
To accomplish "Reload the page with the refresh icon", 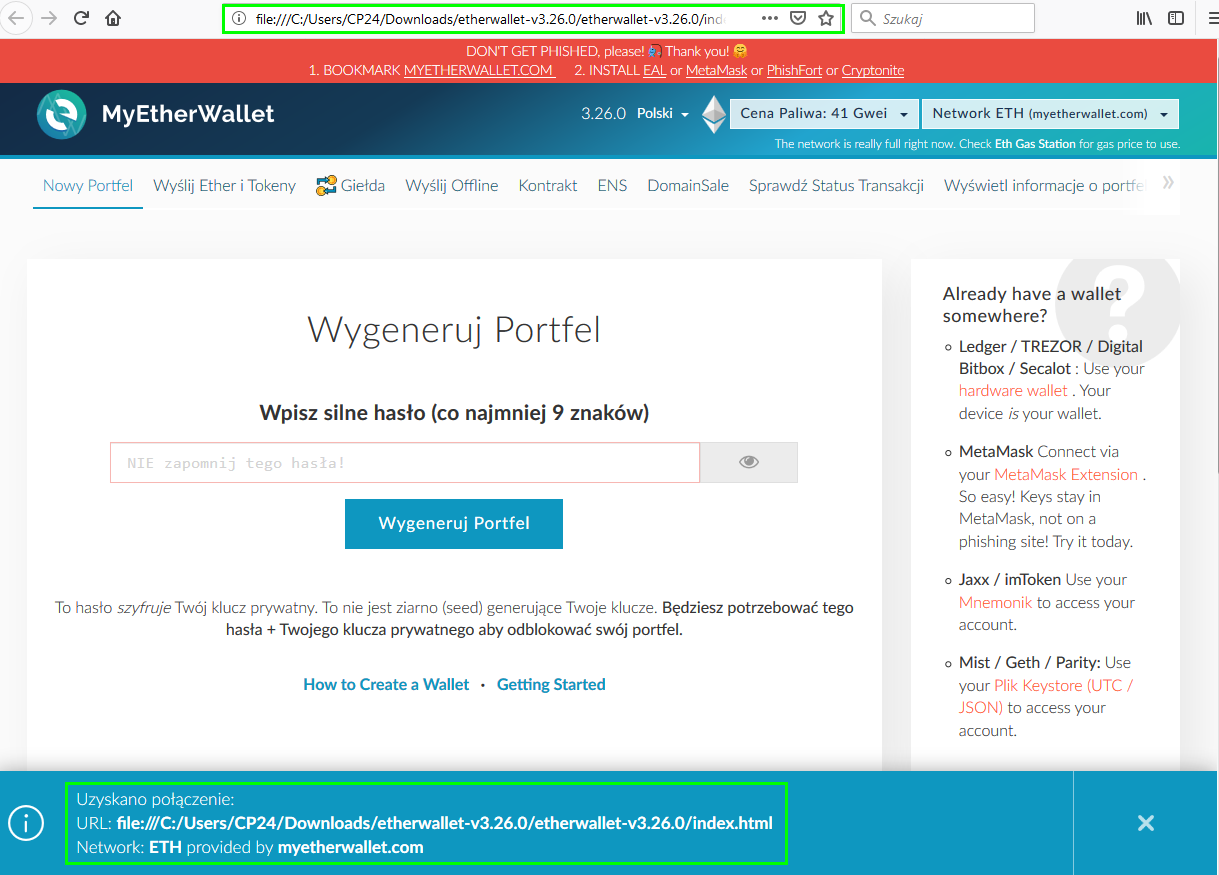I will 82,18.
